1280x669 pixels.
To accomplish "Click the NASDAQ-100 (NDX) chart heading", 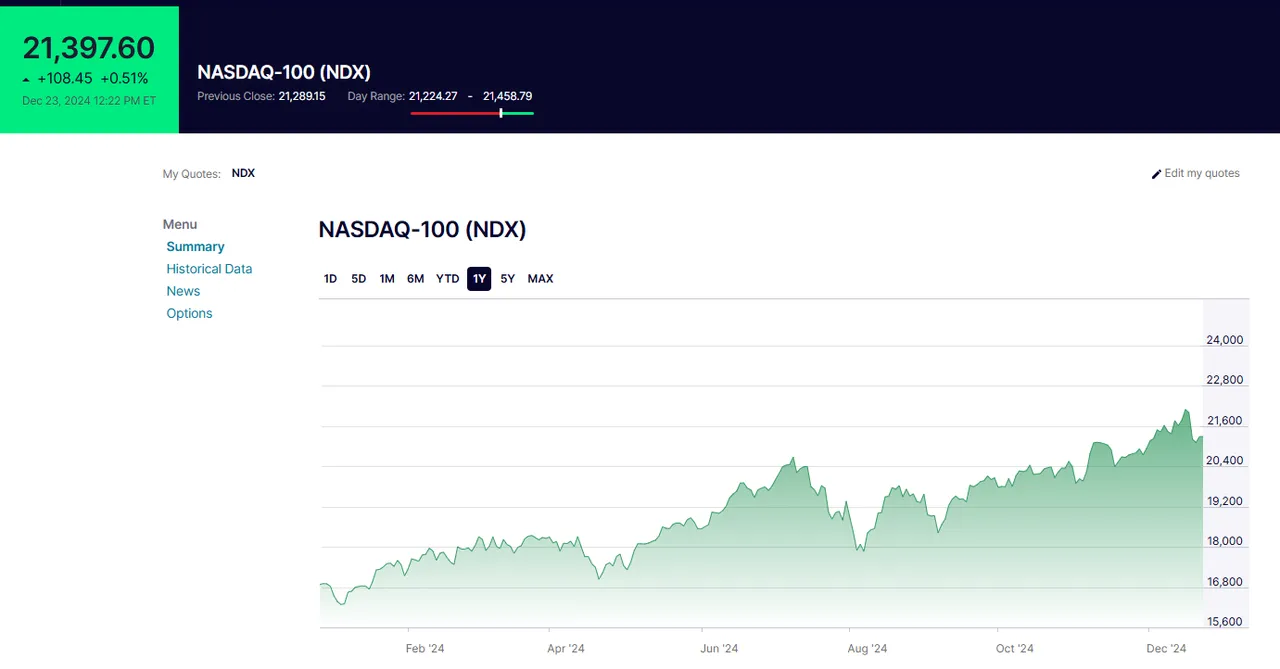I will 422,230.
